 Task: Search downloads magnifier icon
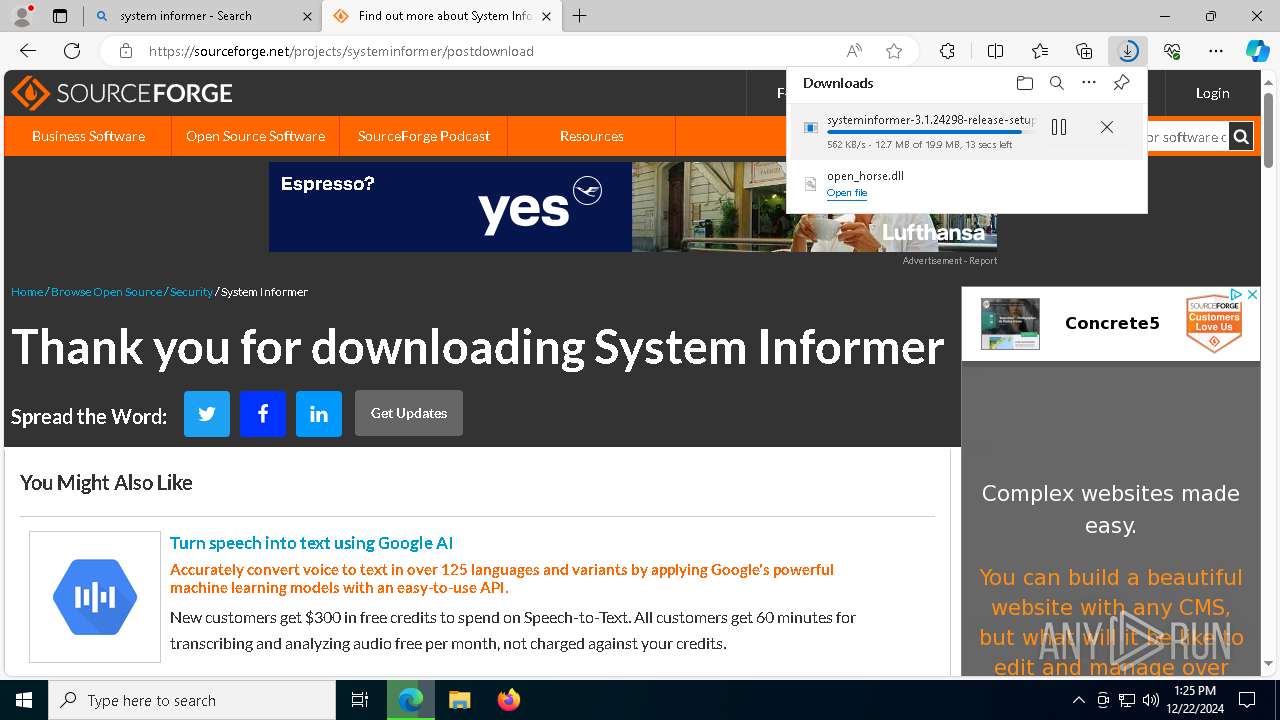[x=1056, y=83]
